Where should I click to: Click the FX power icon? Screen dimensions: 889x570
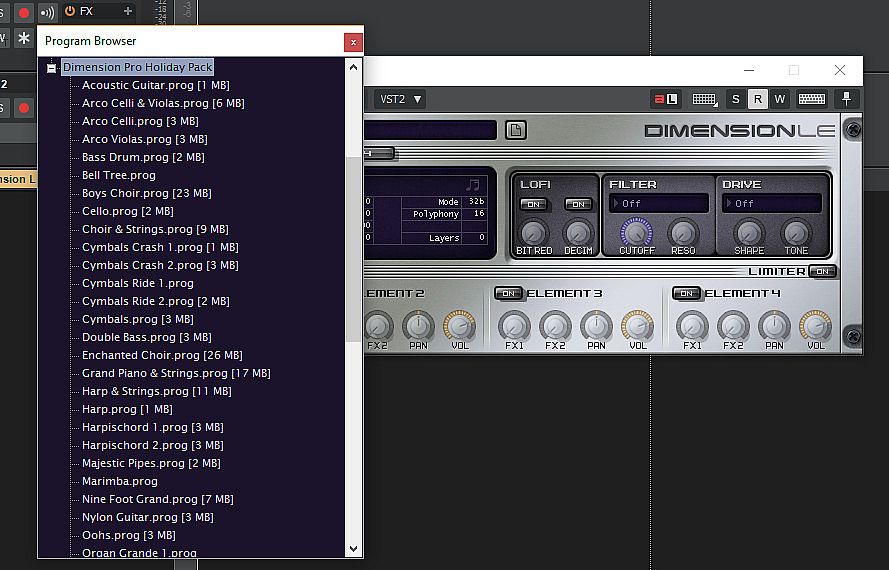coord(69,11)
